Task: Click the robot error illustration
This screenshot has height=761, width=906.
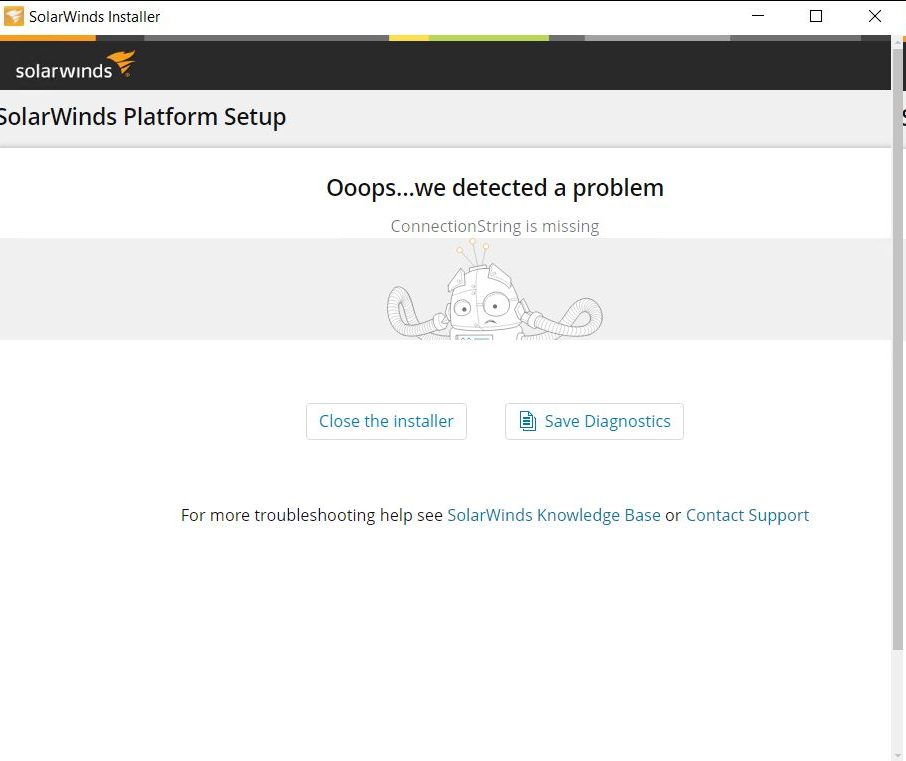Action: [495, 289]
